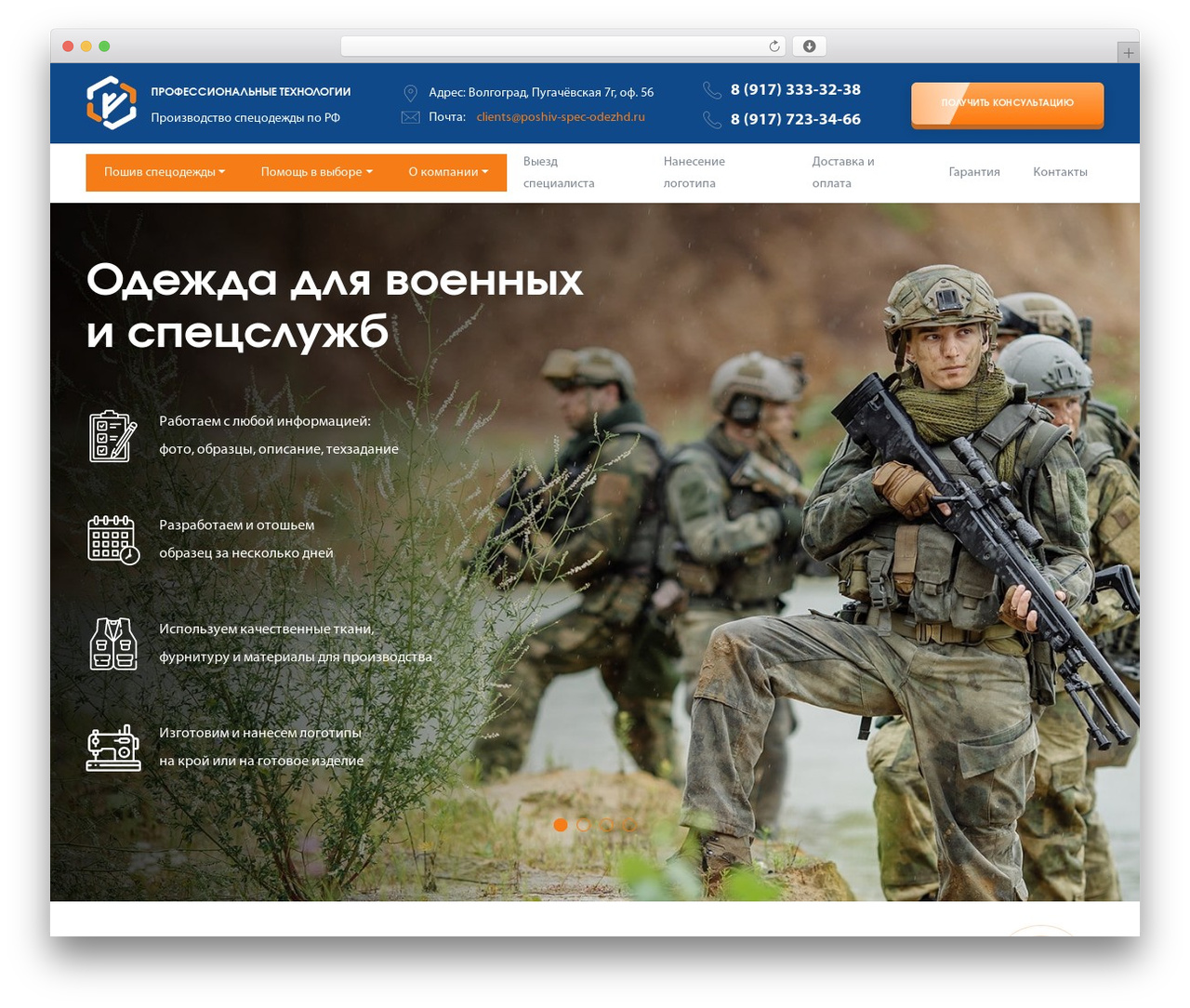The image size is (1190, 1008).
Task: Select the first slider dot
Action: 561,825
